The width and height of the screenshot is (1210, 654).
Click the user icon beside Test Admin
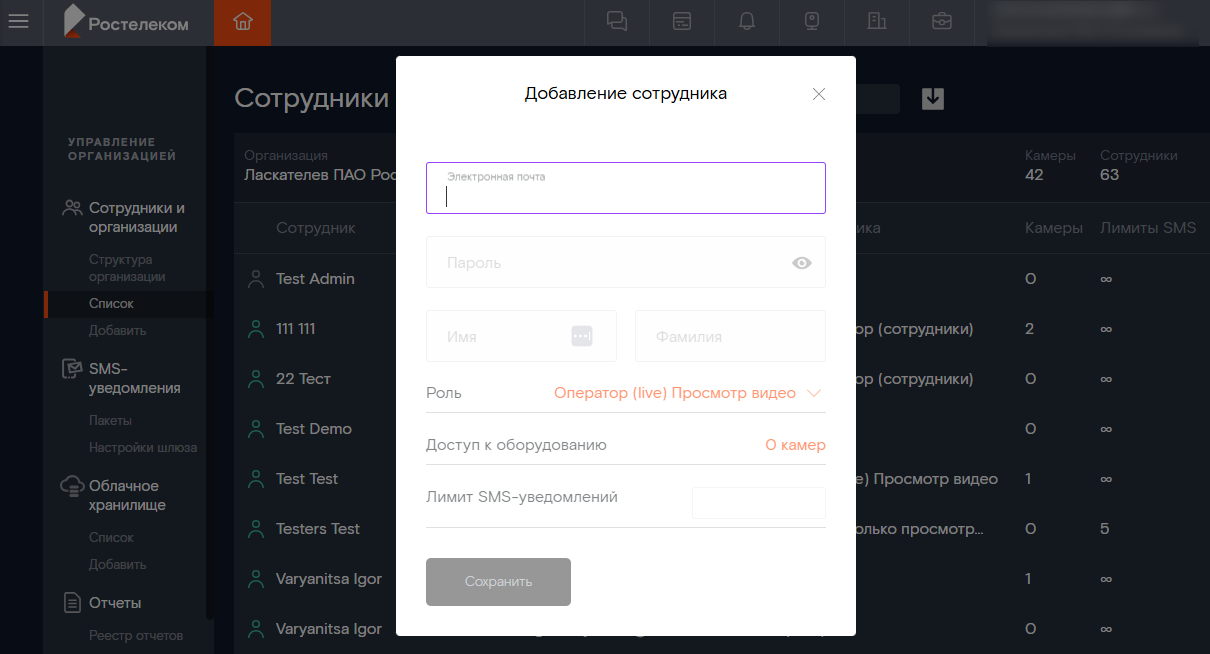(x=255, y=279)
